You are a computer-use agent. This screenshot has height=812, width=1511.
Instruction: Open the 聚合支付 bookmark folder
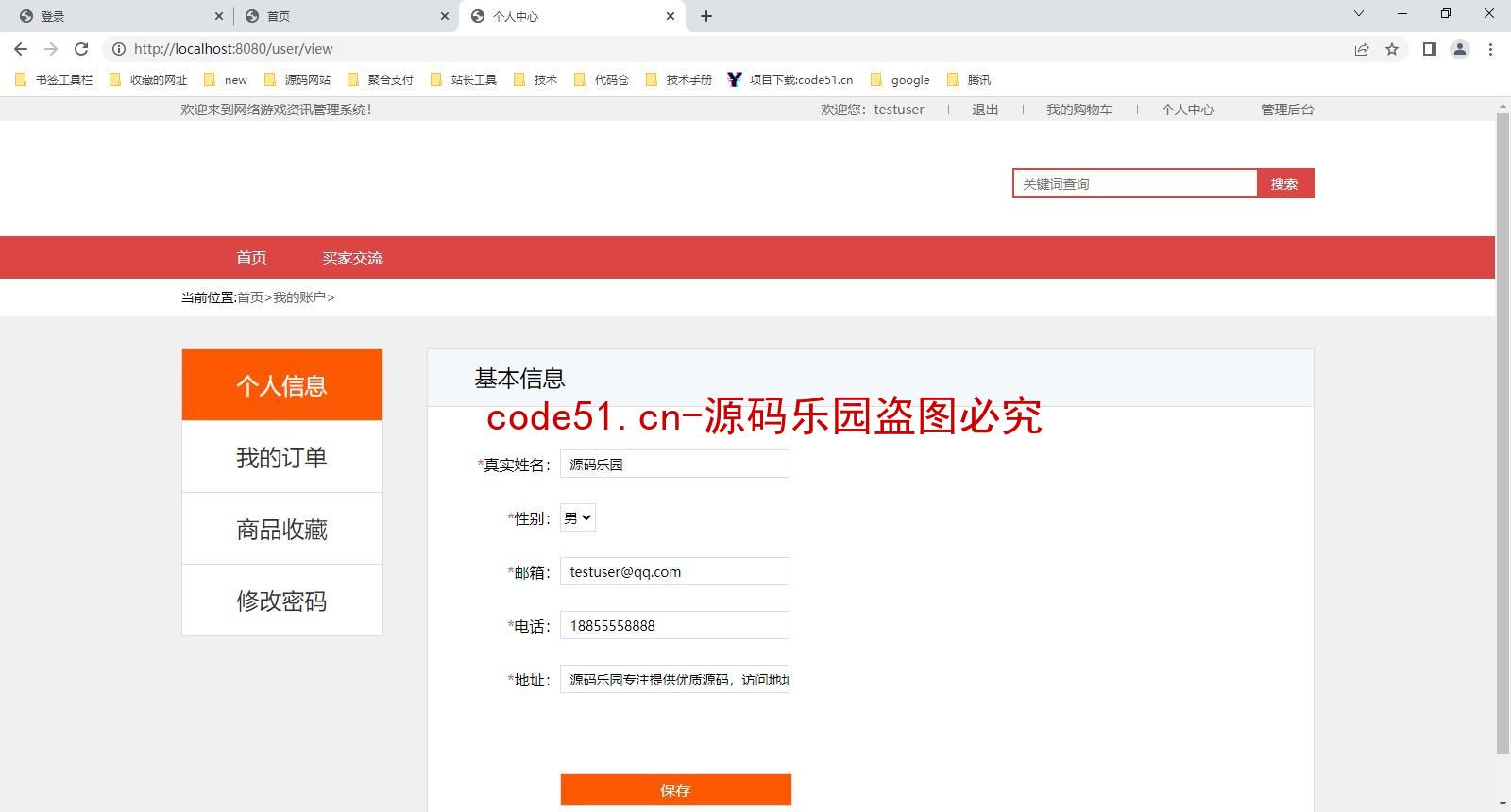coord(381,80)
